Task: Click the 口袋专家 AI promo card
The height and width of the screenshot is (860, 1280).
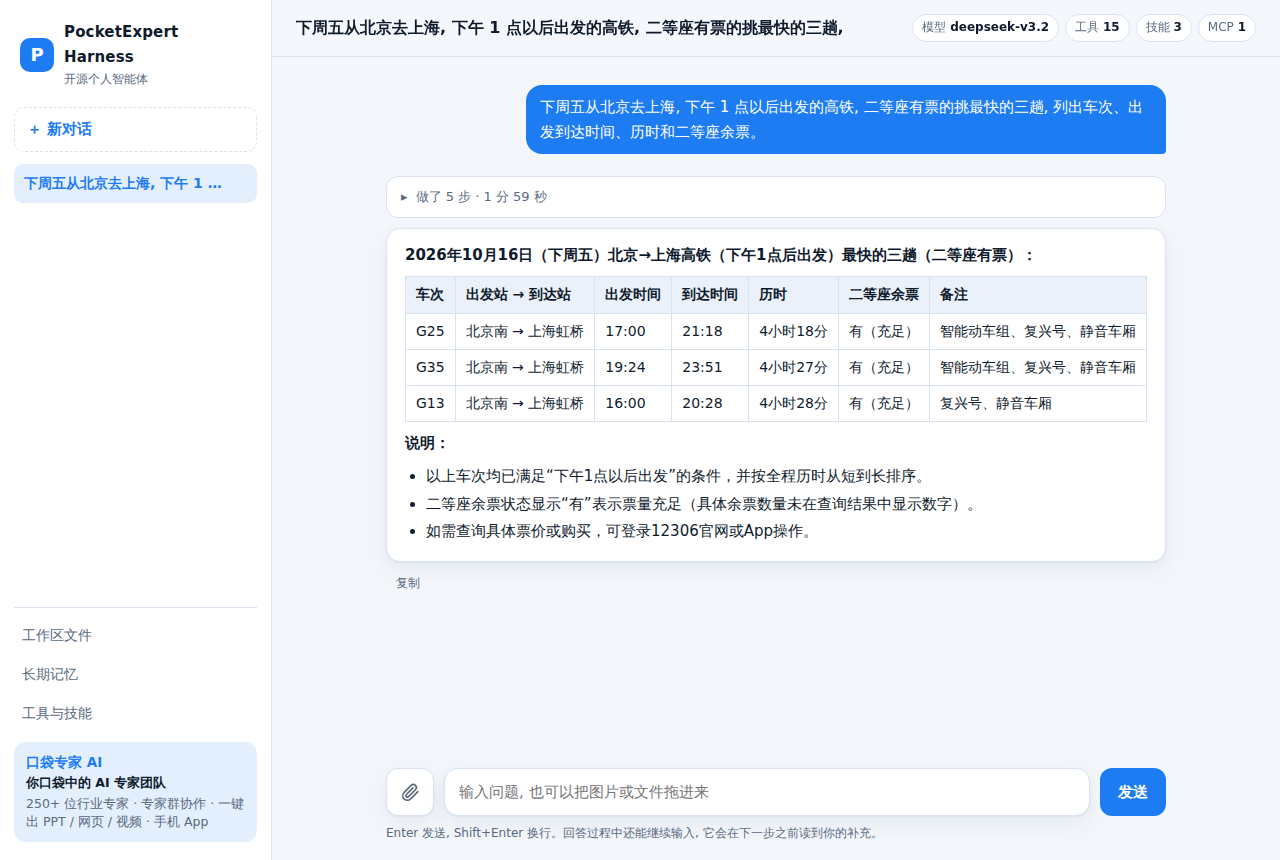Action: click(135, 792)
